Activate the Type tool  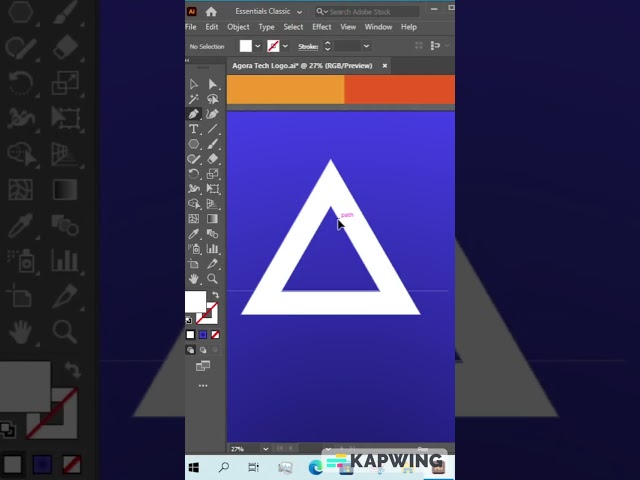pyautogui.click(x=193, y=129)
